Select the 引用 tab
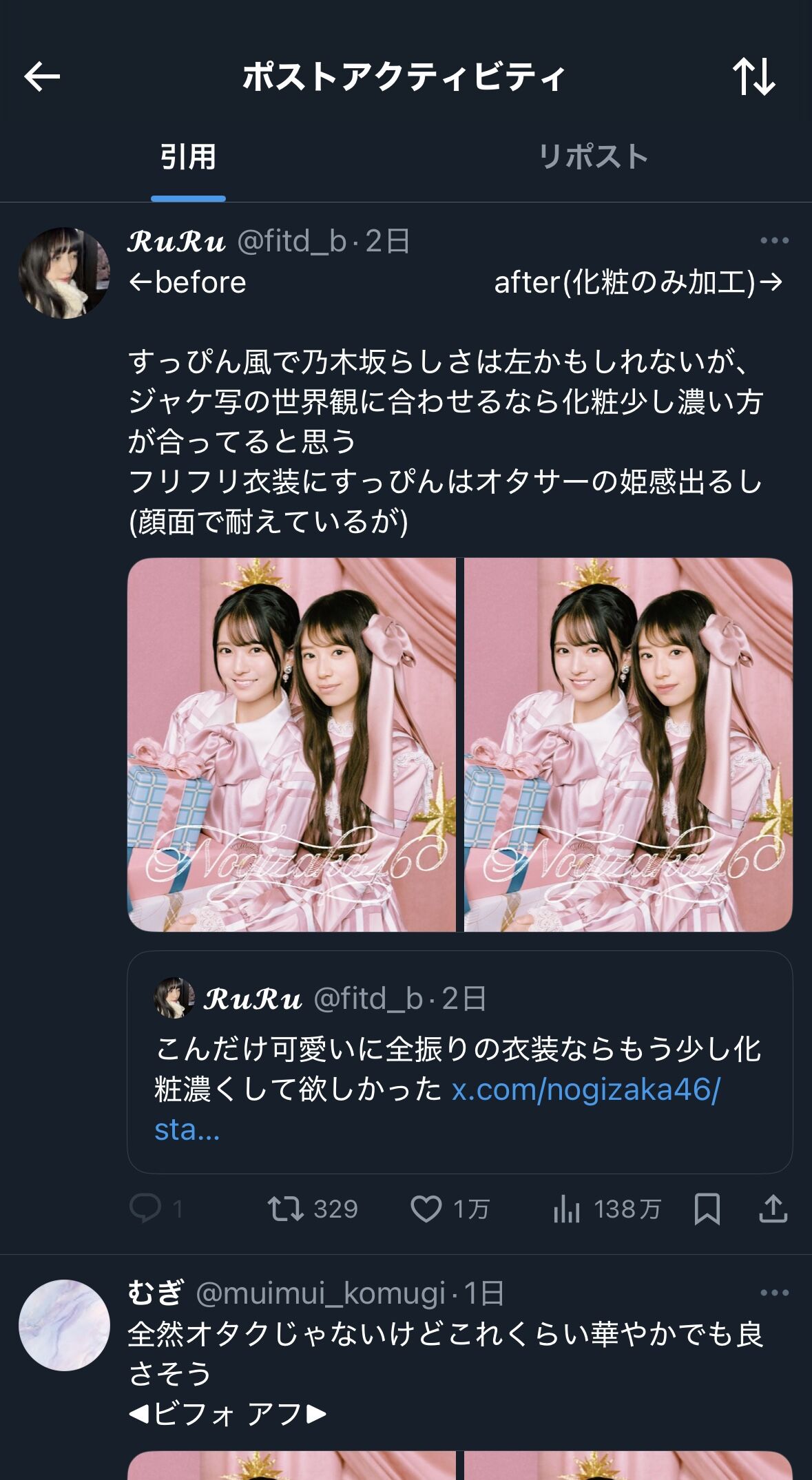Screen dimensions: 812x1480 coord(188,157)
